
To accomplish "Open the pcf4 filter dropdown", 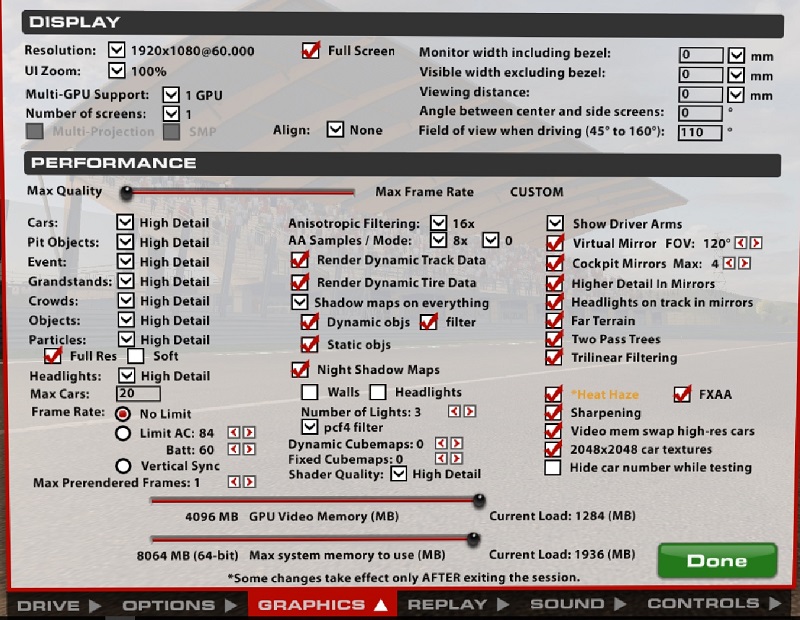I will coord(310,427).
